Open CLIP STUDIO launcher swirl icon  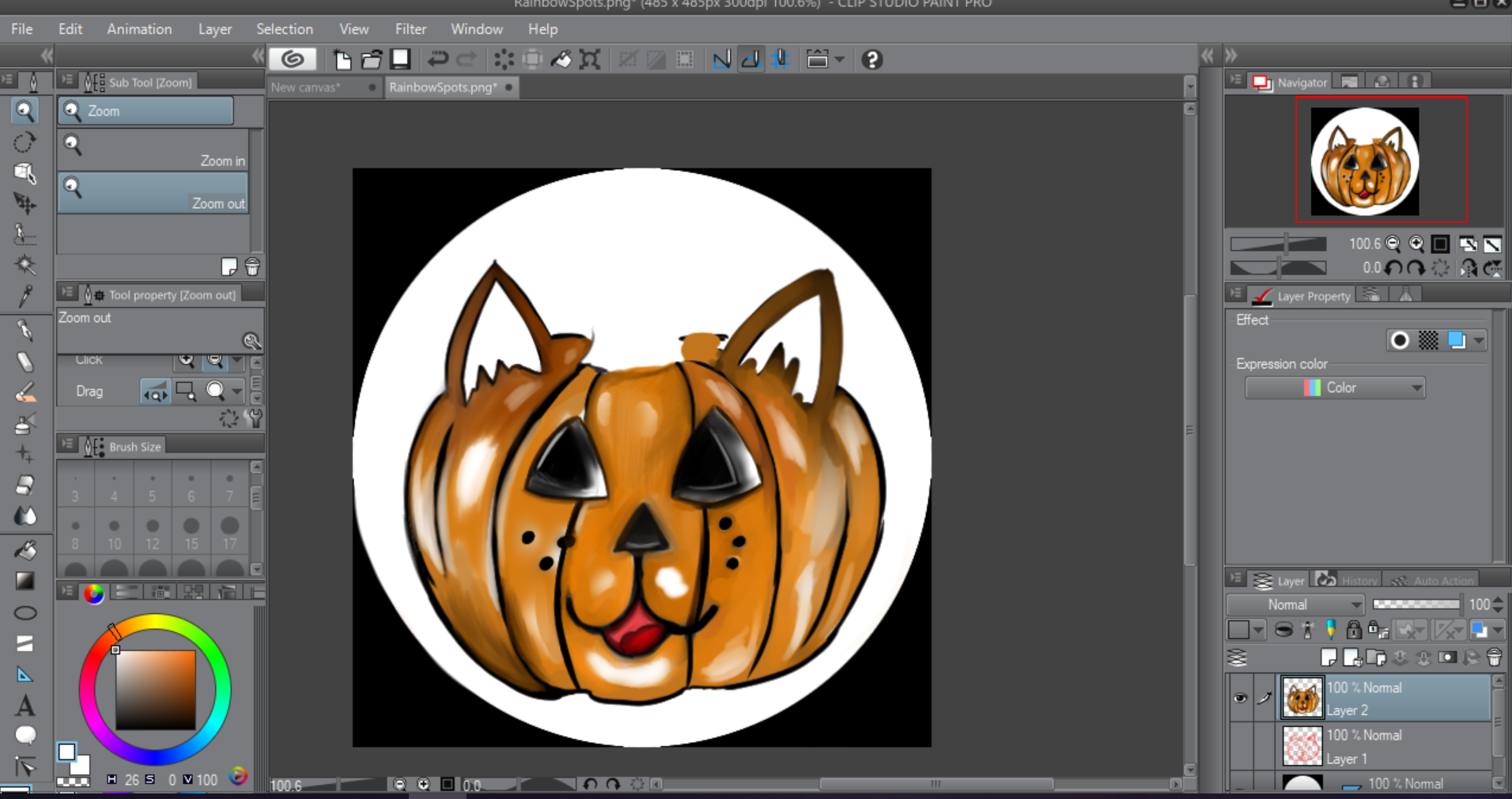[293, 59]
